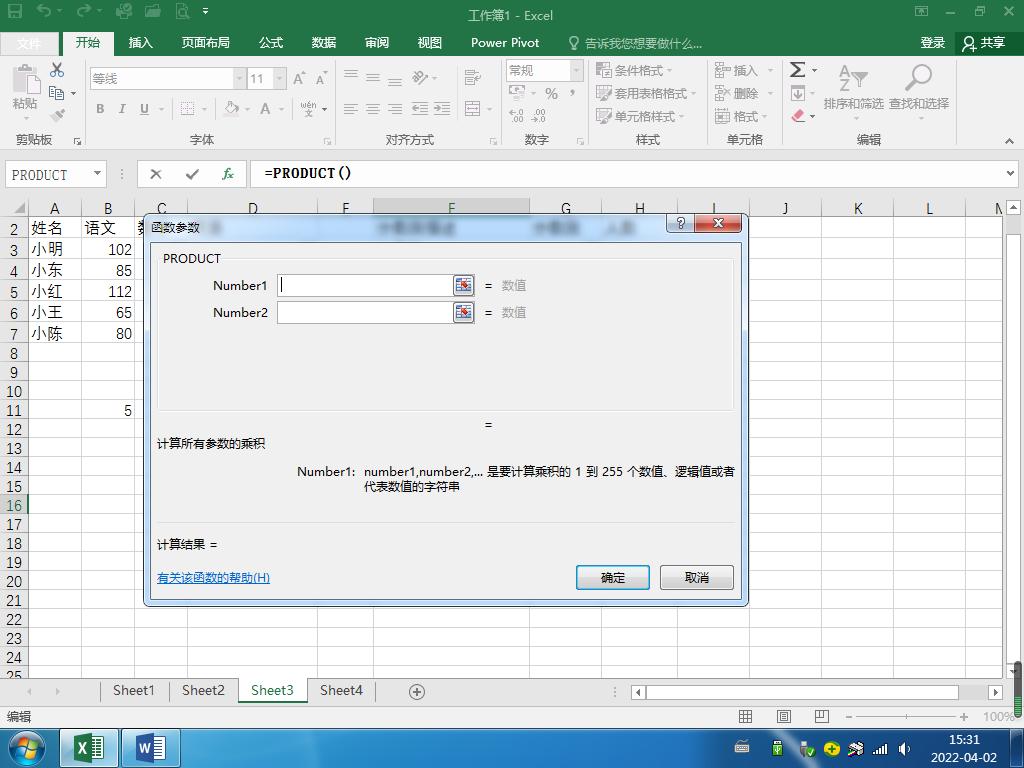Open 有关该函数的帮助 help link

(x=212, y=578)
